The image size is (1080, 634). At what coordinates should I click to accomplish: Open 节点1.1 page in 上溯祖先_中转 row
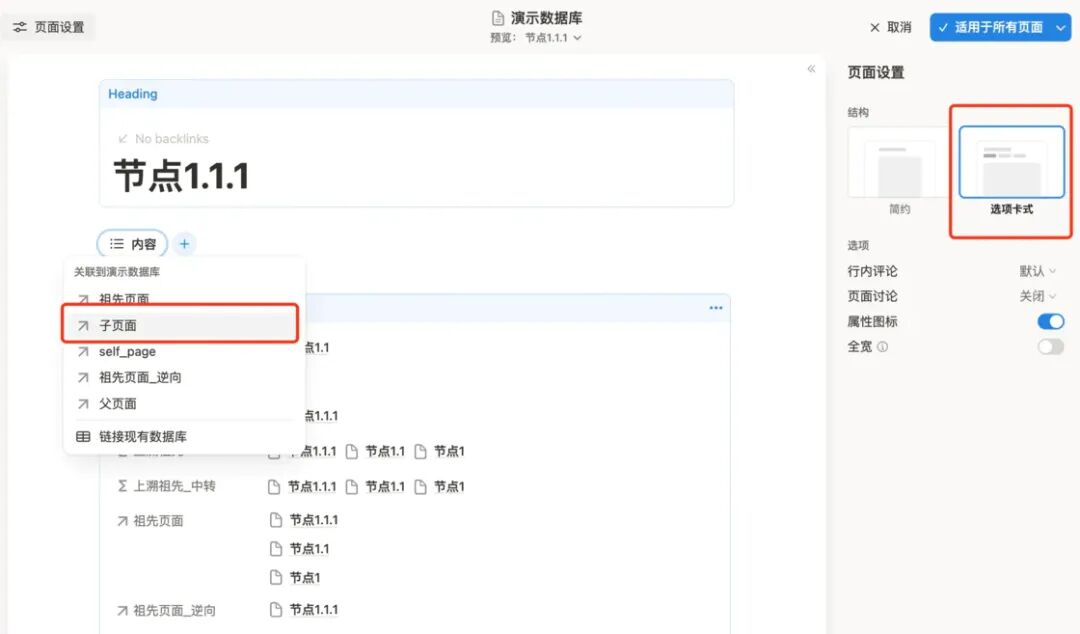click(375, 487)
